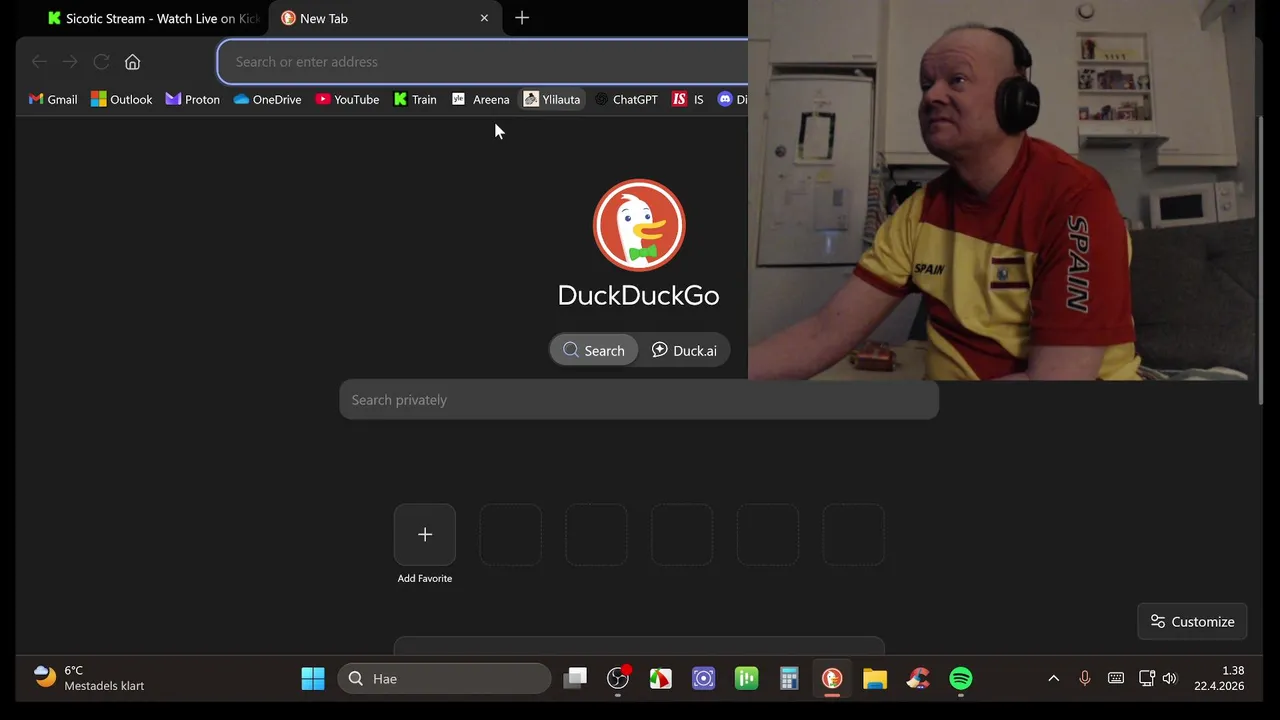1280x720 pixels.
Task: Open the Proton bookmark
Action: click(x=193, y=99)
